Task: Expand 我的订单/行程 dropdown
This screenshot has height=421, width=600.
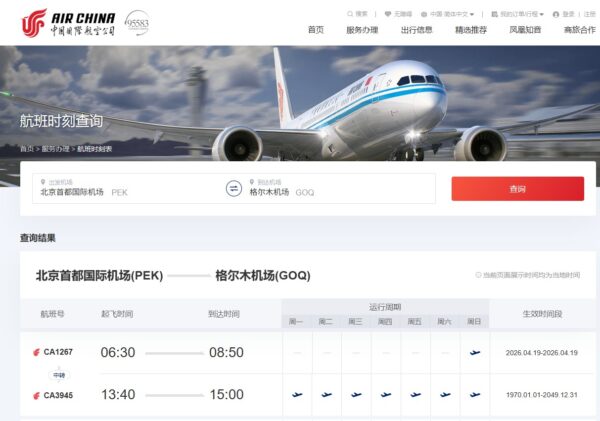Action: point(517,14)
